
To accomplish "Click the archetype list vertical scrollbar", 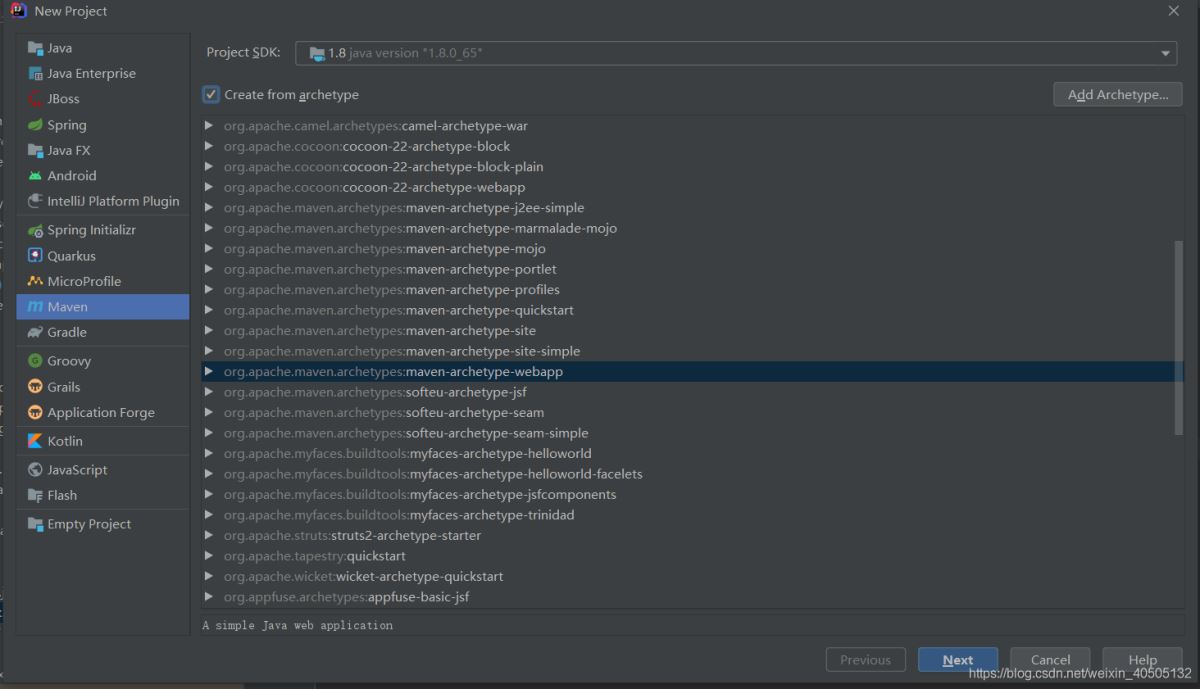I will pyautogui.click(x=1179, y=337).
